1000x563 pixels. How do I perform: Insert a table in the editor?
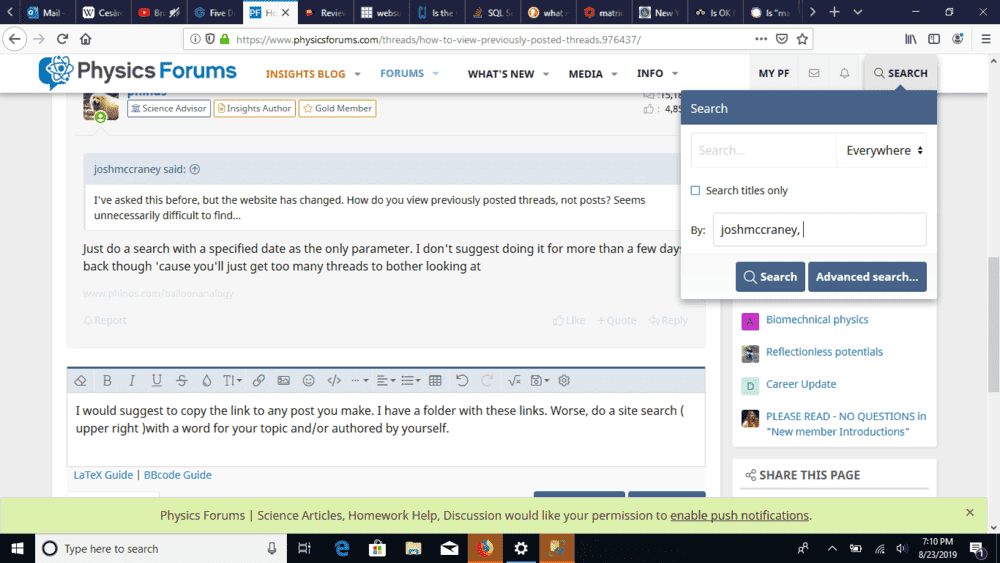pos(435,381)
